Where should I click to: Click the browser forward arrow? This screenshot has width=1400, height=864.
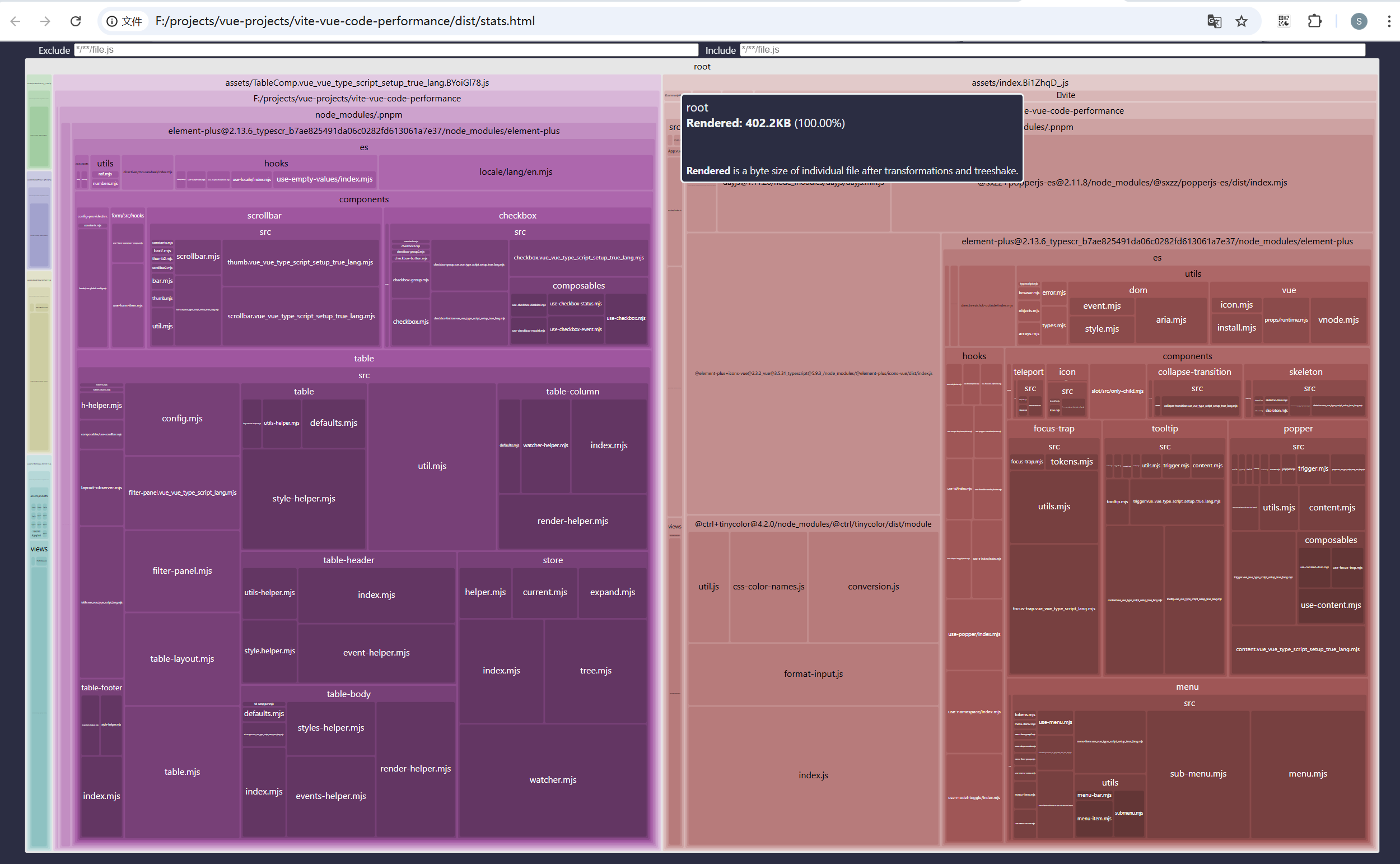coord(45,21)
